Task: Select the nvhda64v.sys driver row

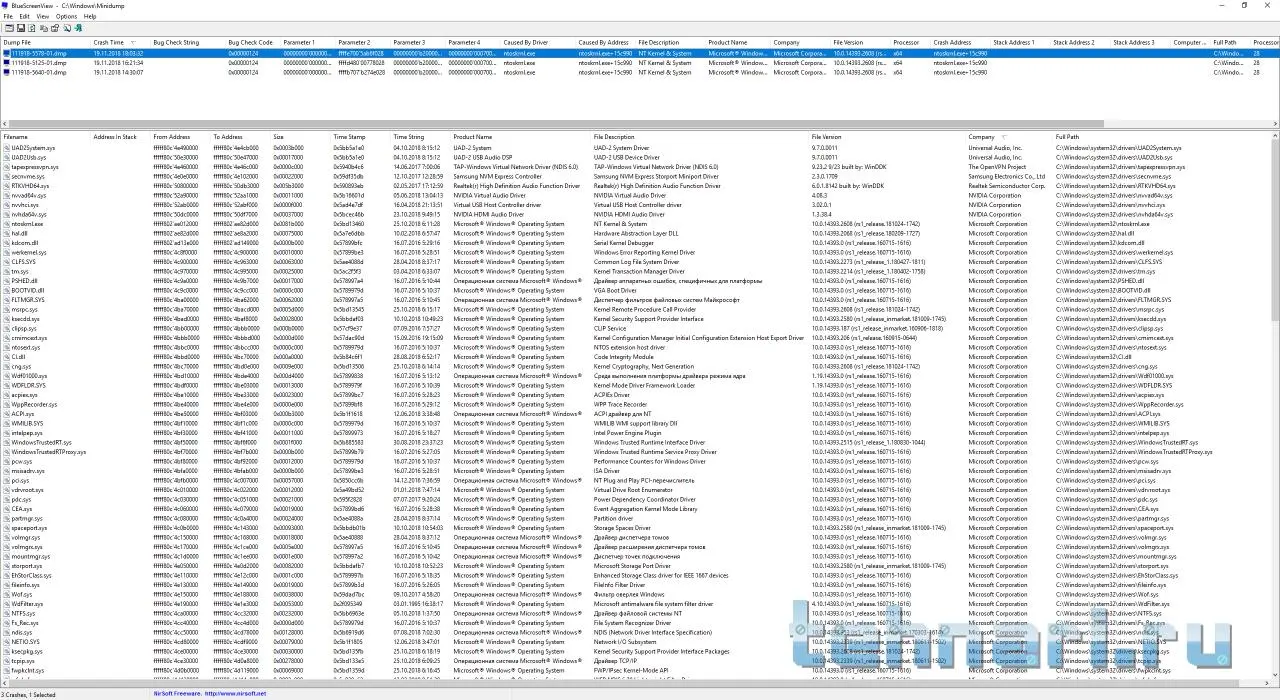Action: pos(635,214)
